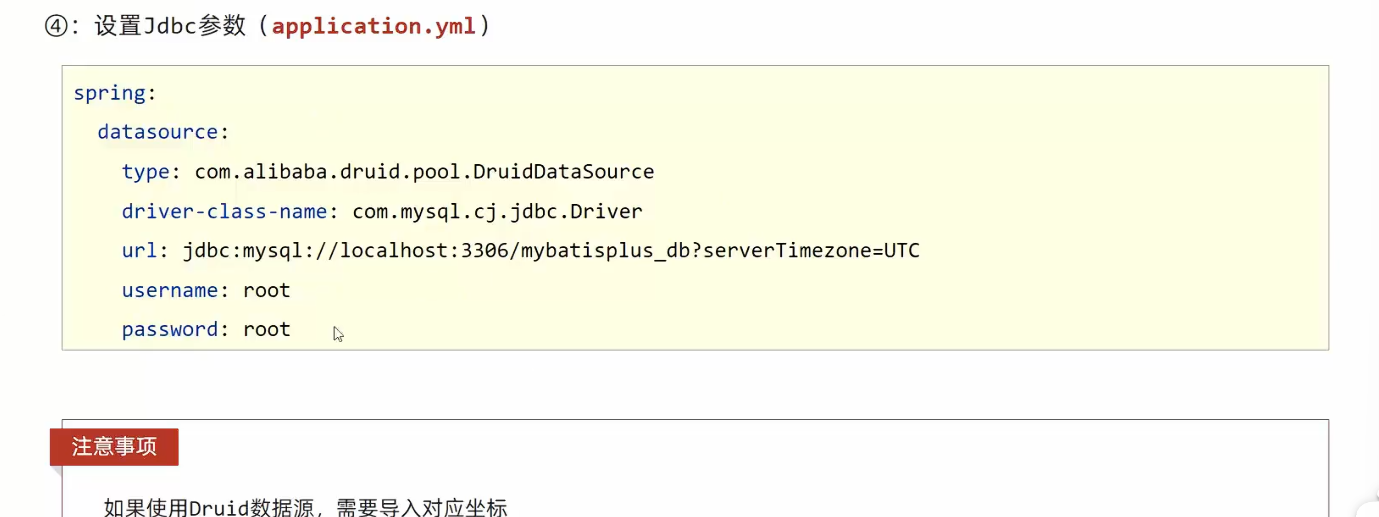This screenshot has height=517, width=1379.
Task: Click the com.alibaba.druid.pool.DruidDataSource value
Action: [x=424, y=172]
